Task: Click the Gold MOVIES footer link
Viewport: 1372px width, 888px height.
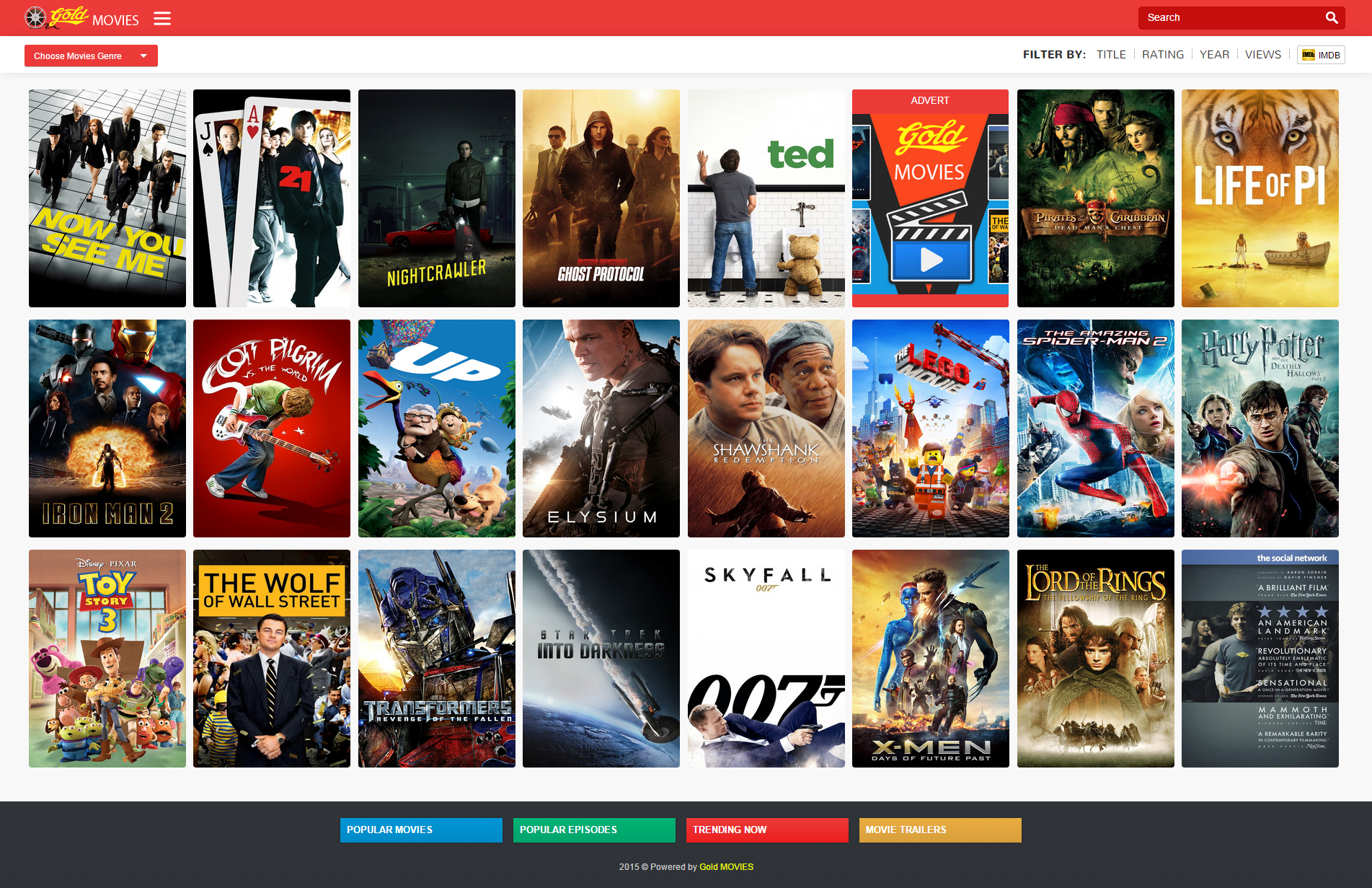Action: [726, 867]
